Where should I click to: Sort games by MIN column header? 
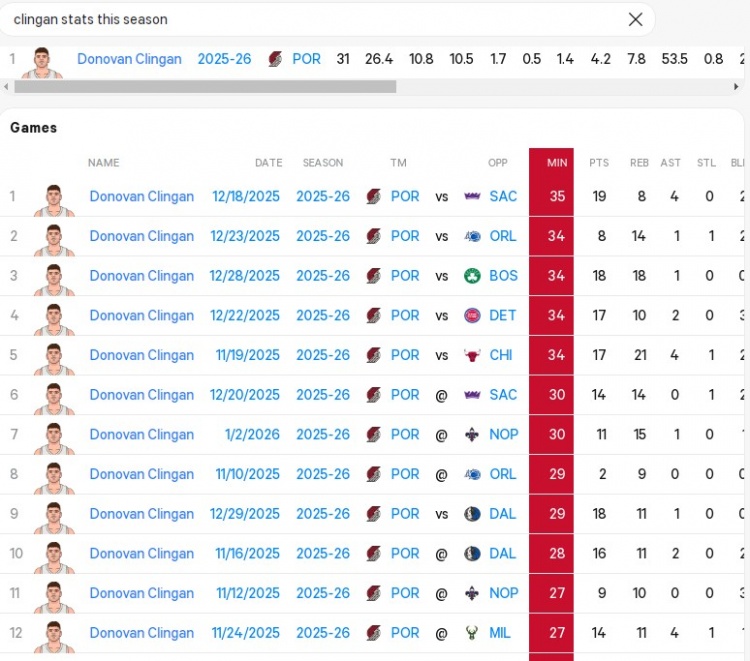pyautogui.click(x=556, y=163)
